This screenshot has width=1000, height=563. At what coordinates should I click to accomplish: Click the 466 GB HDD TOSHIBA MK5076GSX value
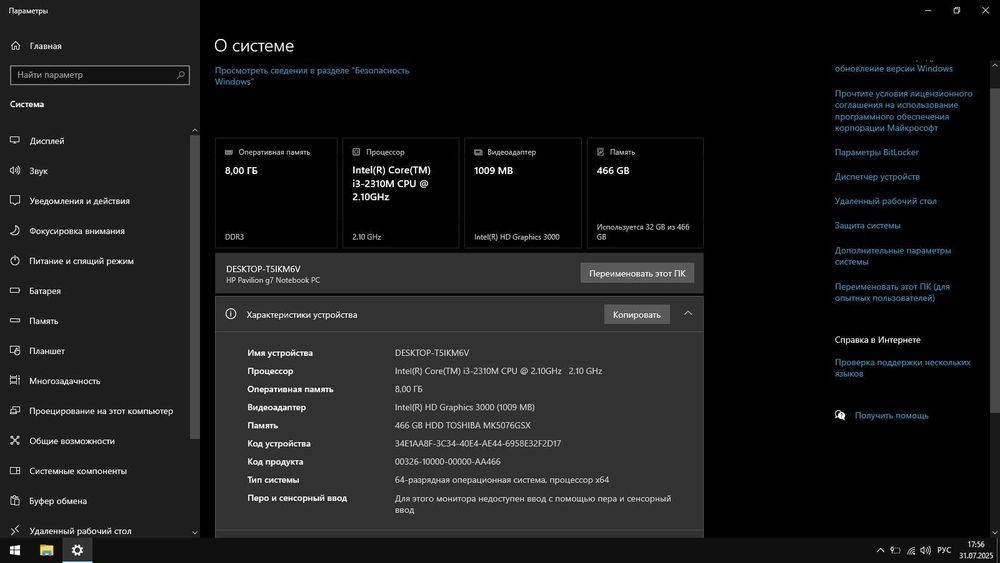coord(462,425)
